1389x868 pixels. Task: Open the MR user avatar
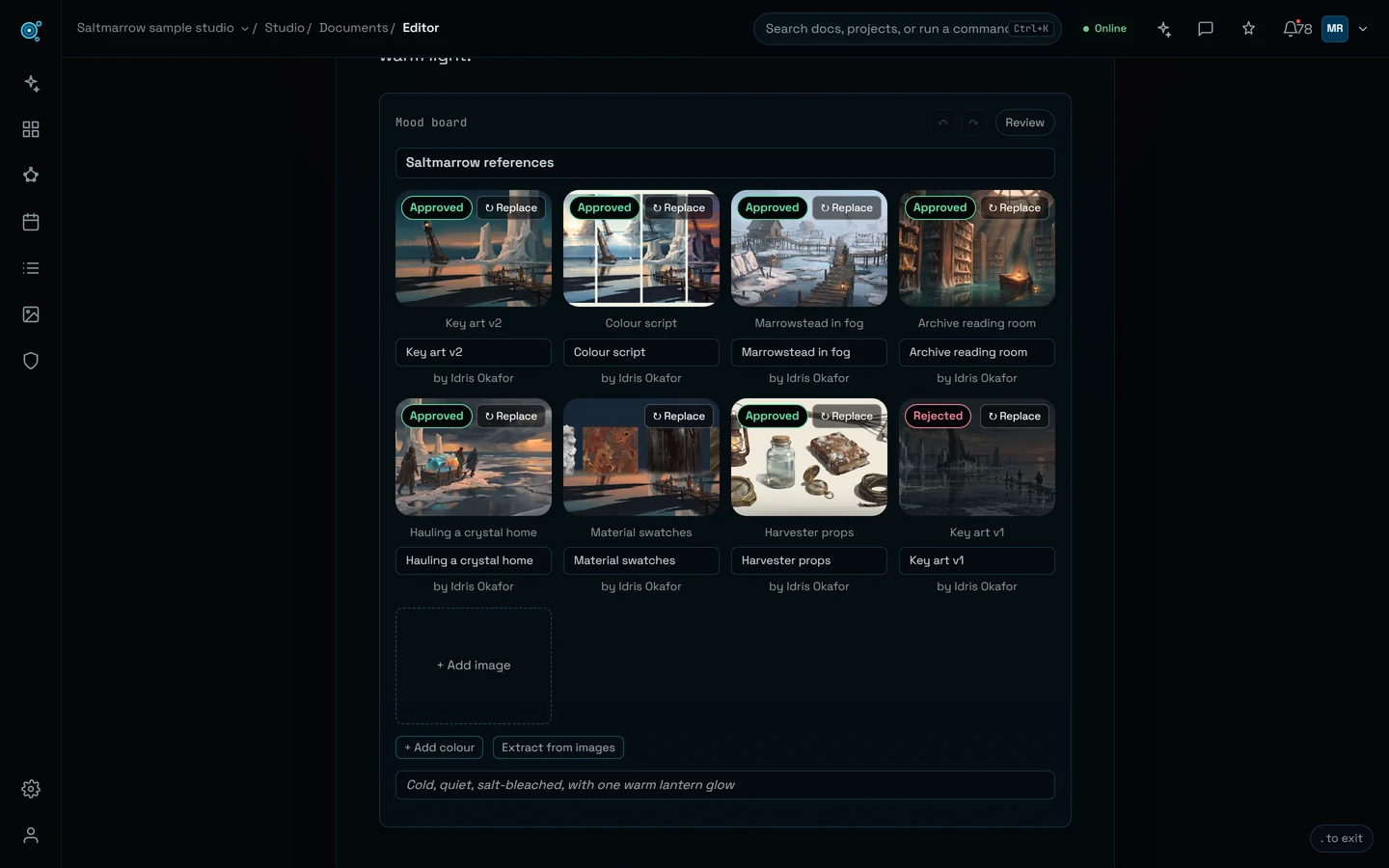[1335, 29]
